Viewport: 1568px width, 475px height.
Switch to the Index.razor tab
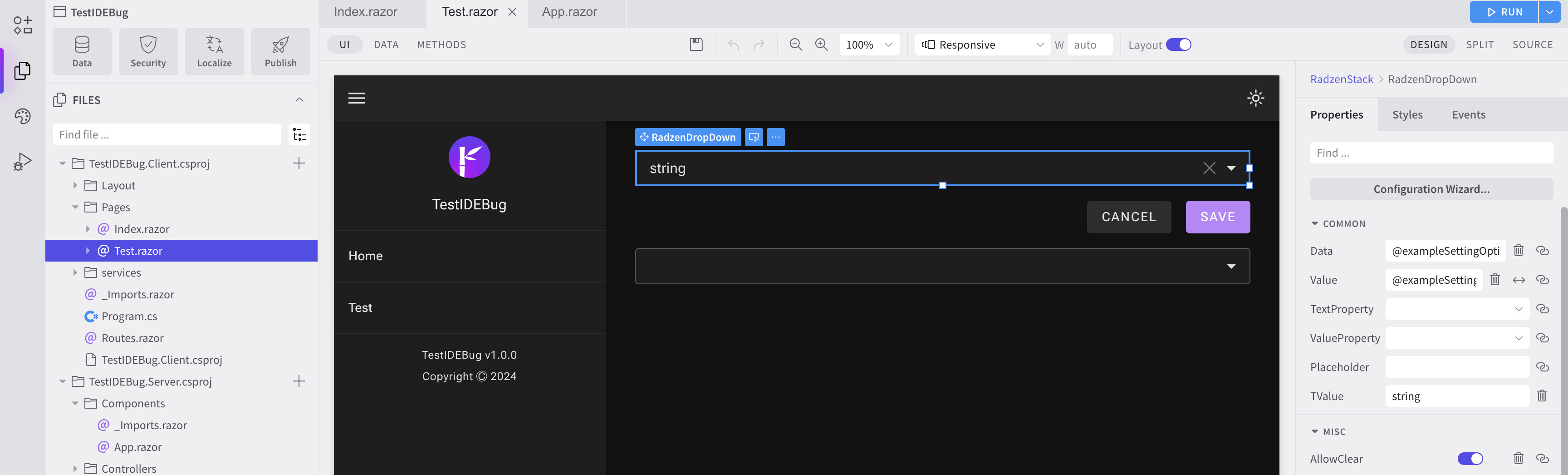[366, 12]
